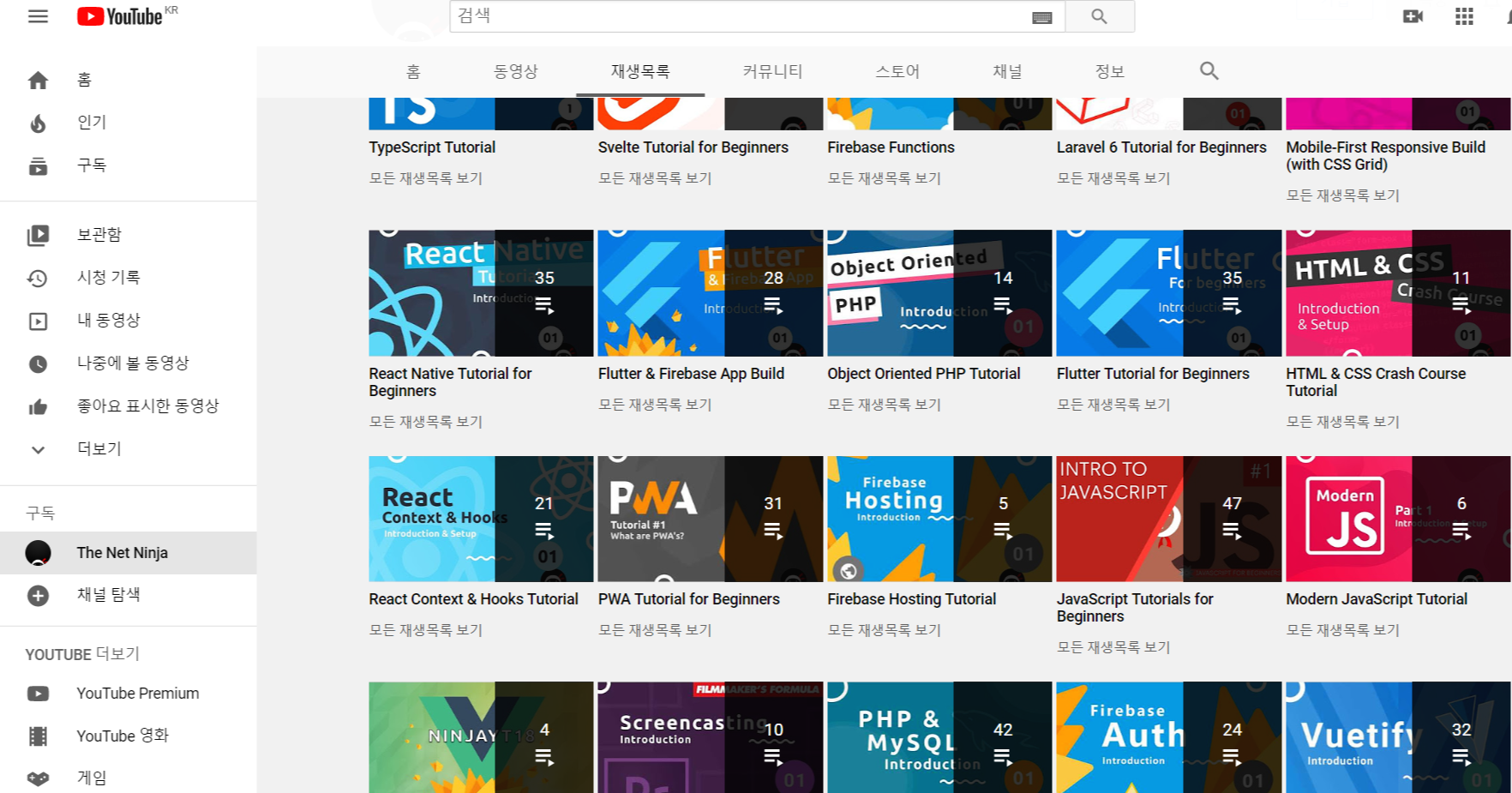The image size is (1512, 793).
Task: View full playlist under Modern JavaScript Tutorial
Action: 1342,630
